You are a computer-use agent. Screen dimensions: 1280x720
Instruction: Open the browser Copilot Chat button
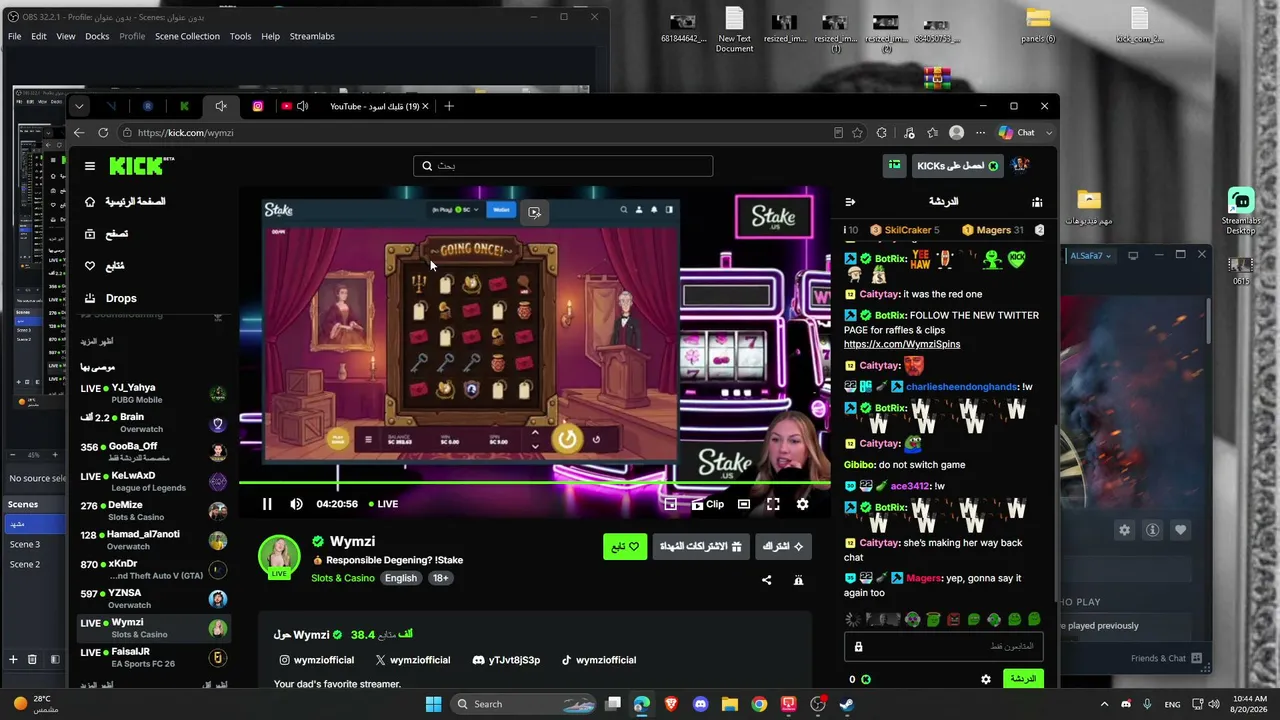(x=1017, y=133)
